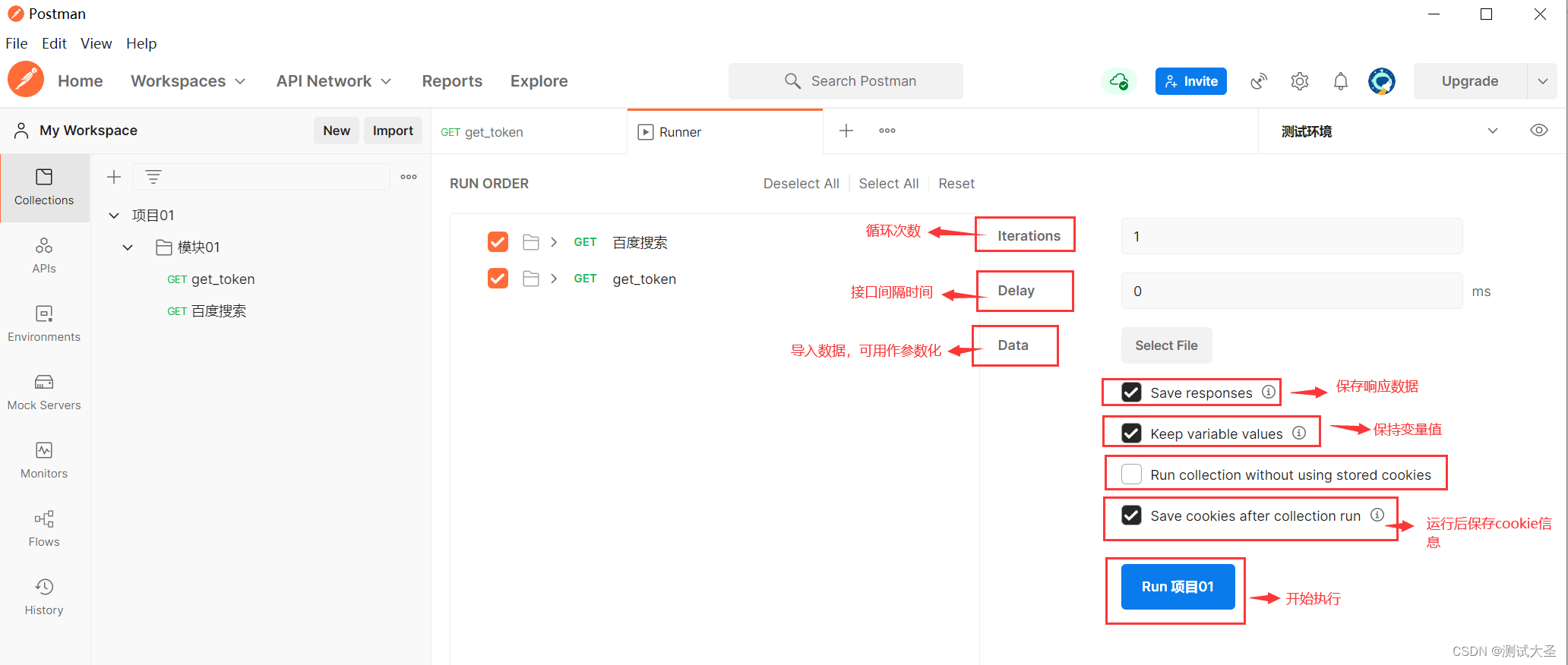Open the File menu
Viewport: 1568px width, 665px height.
(16, 43)
